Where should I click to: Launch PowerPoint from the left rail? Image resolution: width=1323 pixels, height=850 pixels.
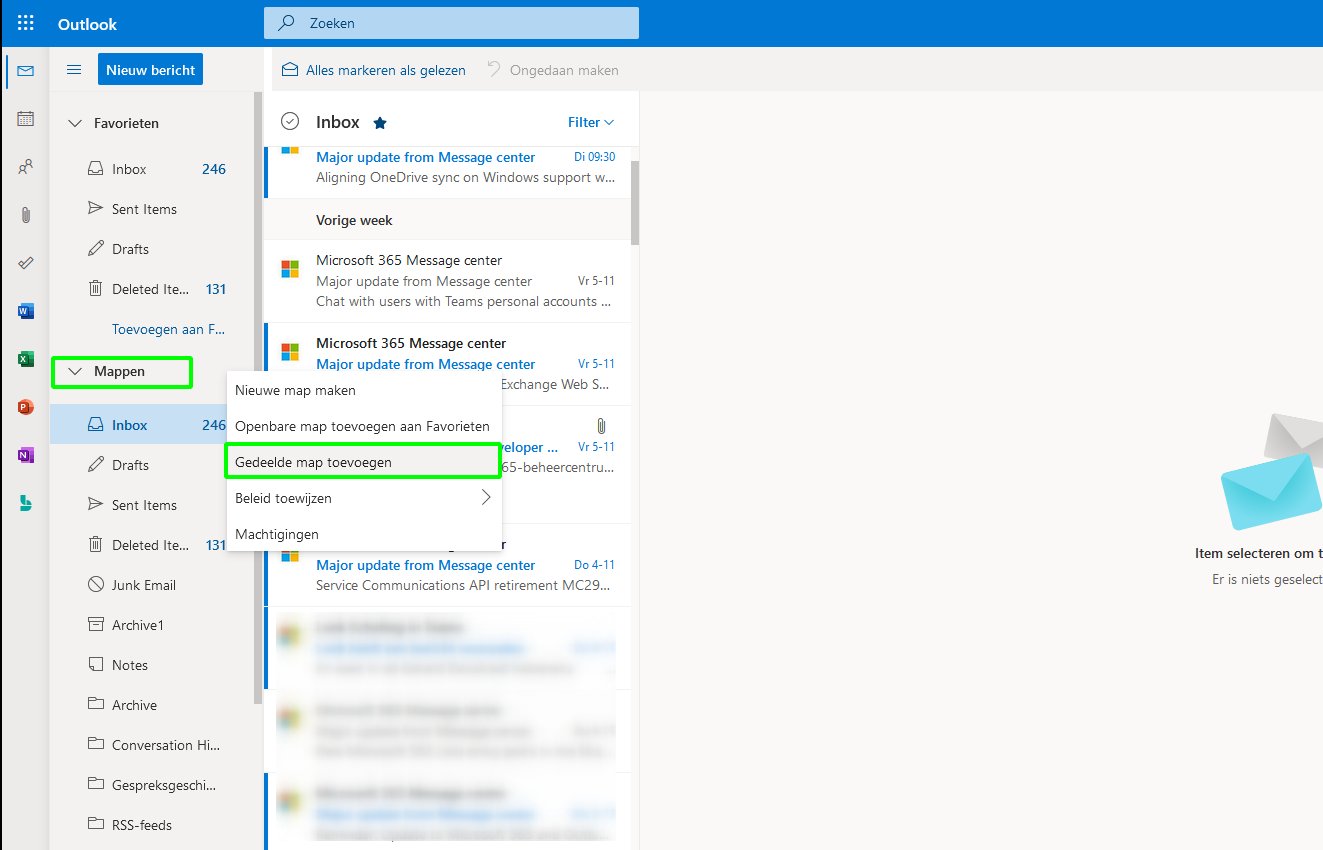point(26,407)
